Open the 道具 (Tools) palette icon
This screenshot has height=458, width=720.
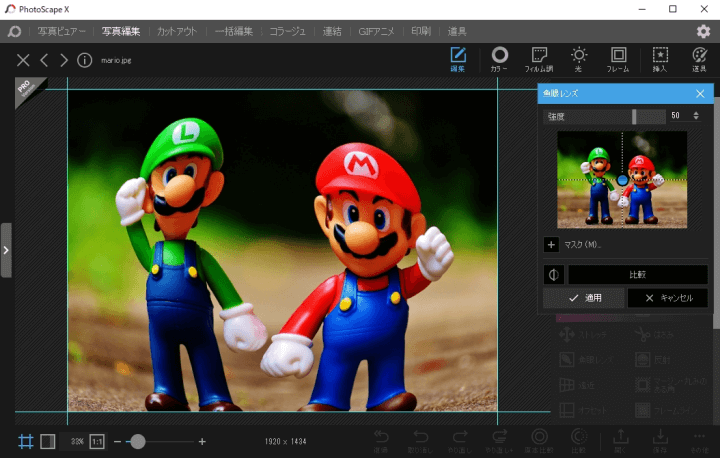[x=699, y=60]
